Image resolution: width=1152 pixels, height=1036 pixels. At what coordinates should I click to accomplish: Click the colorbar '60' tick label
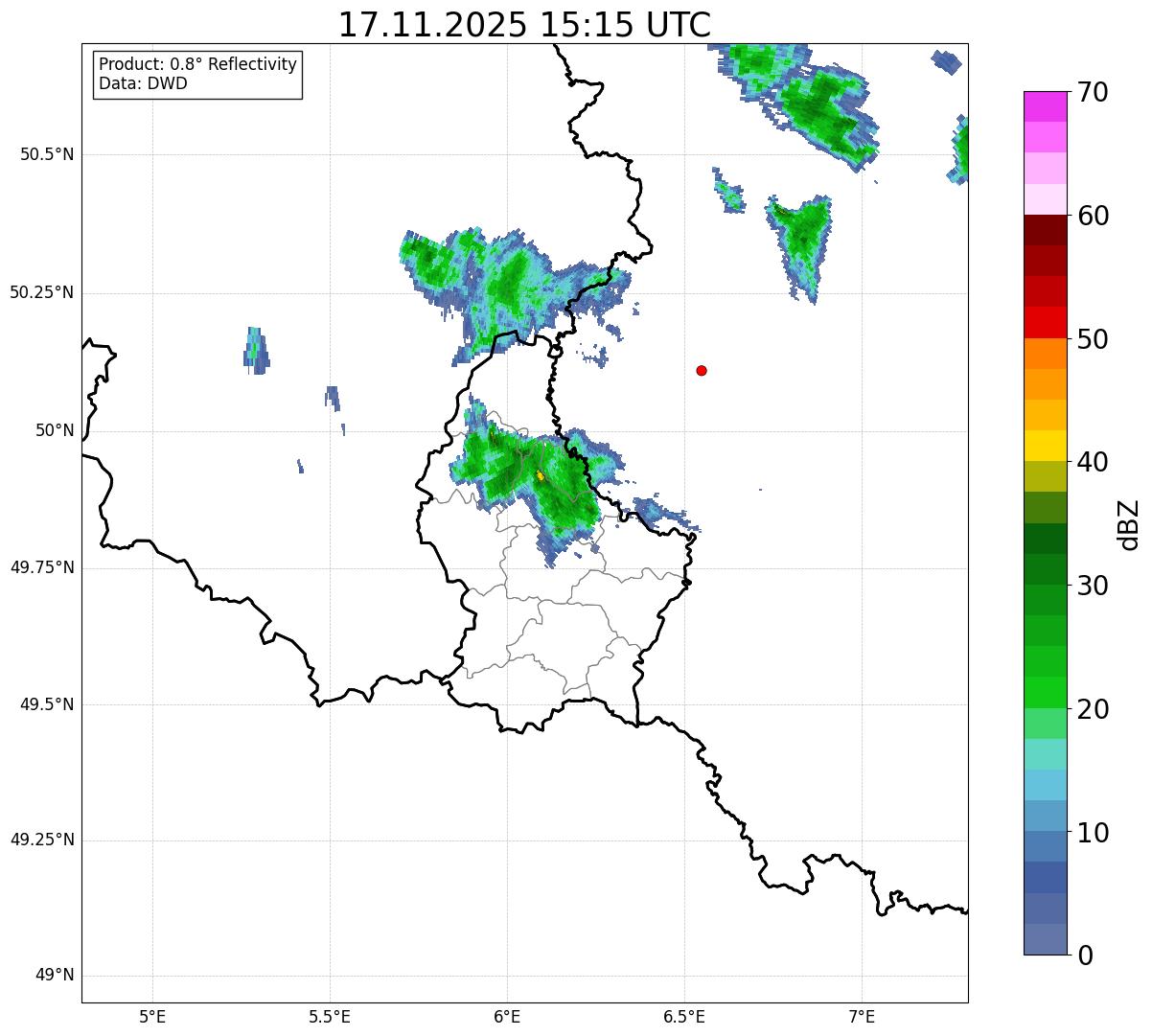point(1093,216)
